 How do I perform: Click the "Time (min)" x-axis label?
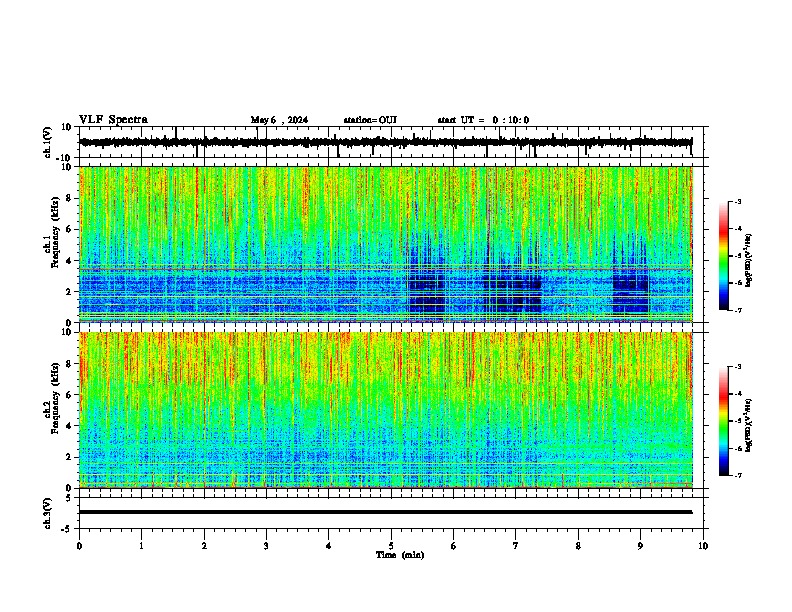click(400, 555)
